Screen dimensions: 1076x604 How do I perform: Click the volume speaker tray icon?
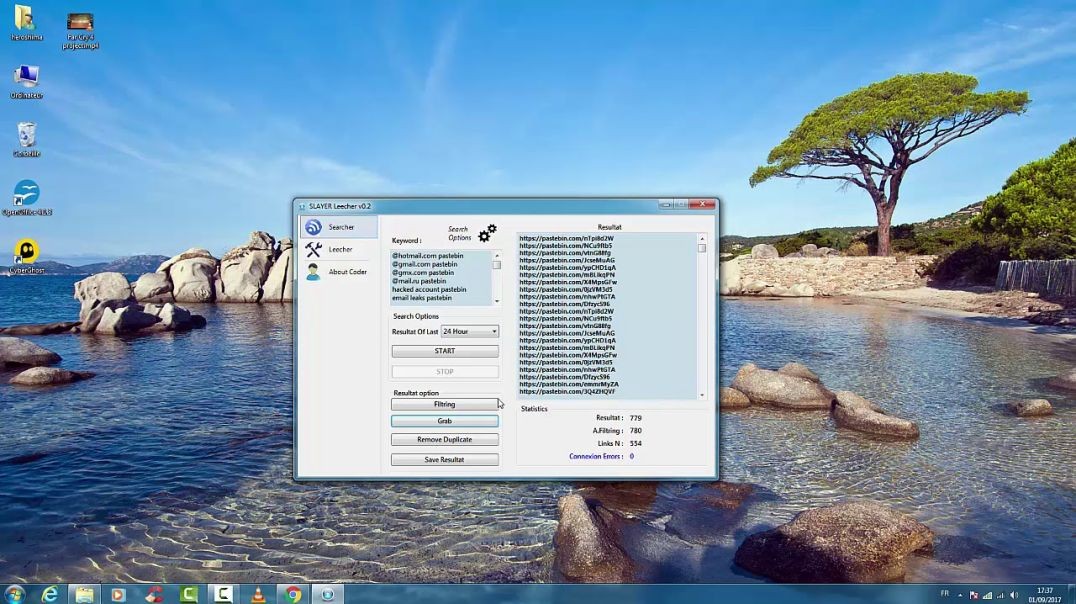[1015, 595]
